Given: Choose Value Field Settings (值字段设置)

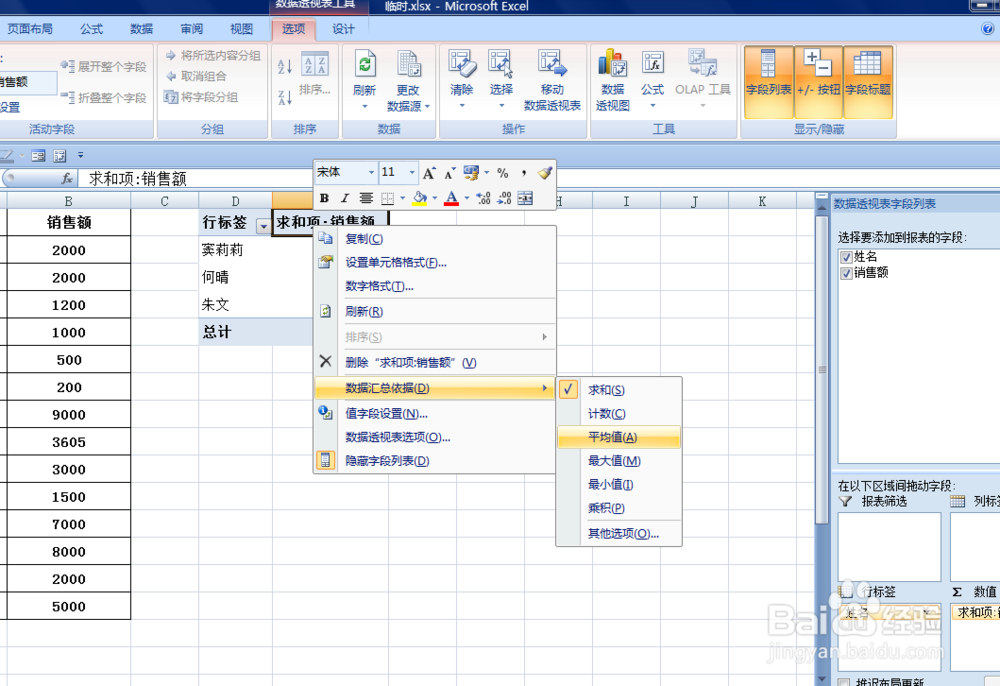Looking at the screenshot, I should coord(434,414).
